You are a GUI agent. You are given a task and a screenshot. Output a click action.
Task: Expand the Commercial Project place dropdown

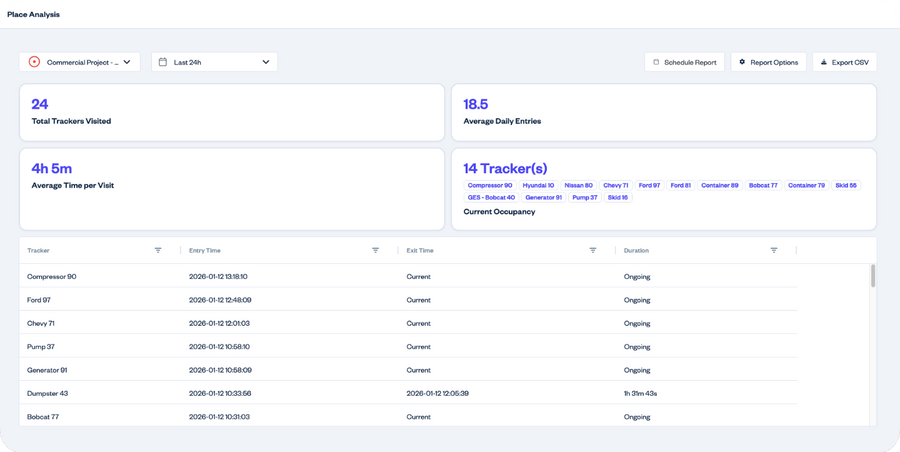pos(127,62)
